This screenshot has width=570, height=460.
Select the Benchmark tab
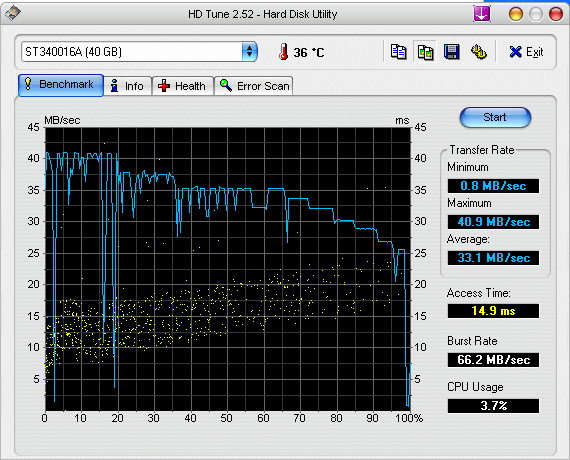(x=61, y=85)
